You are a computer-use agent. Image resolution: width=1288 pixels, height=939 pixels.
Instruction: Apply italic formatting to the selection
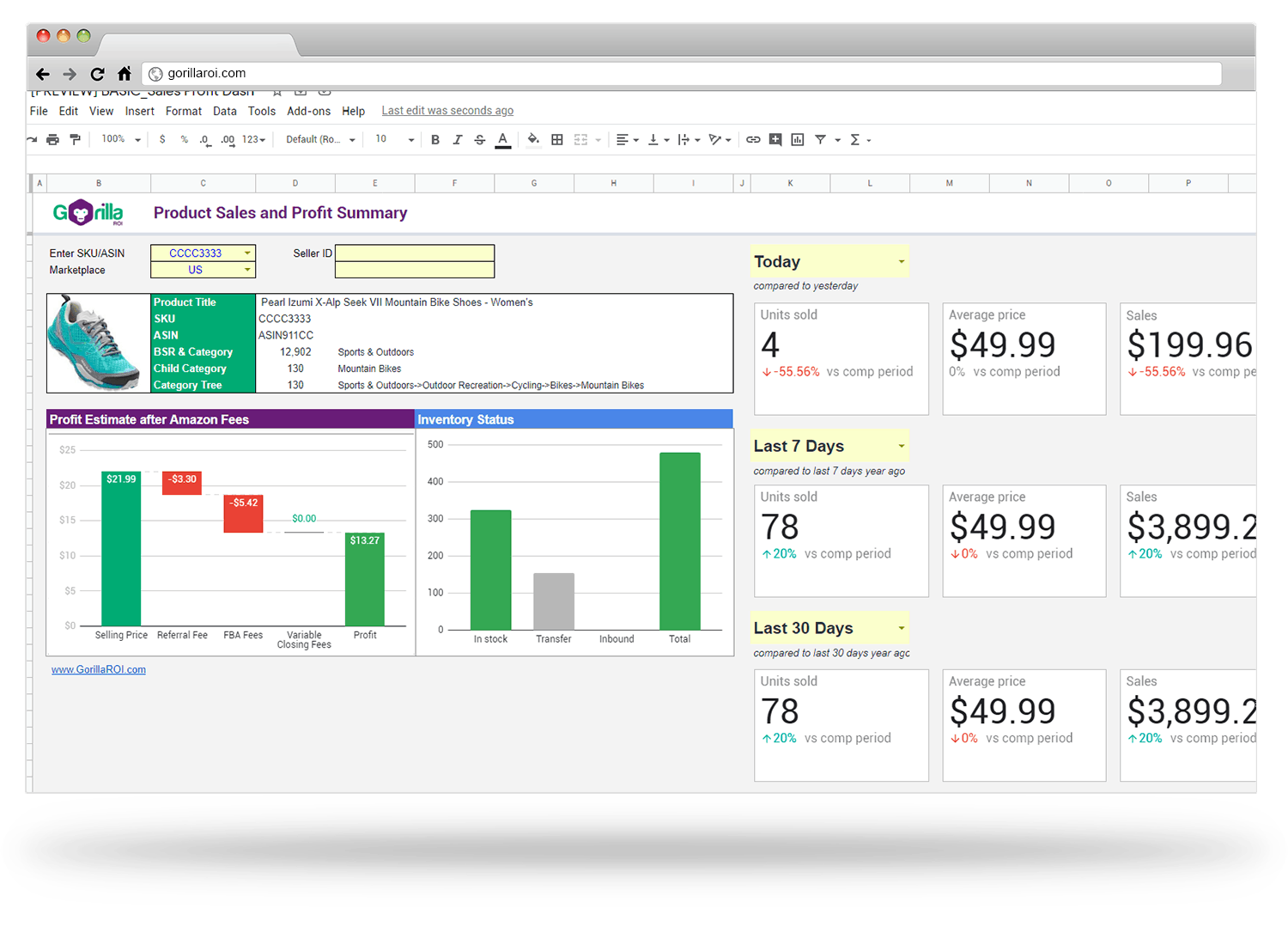(458, 138)
